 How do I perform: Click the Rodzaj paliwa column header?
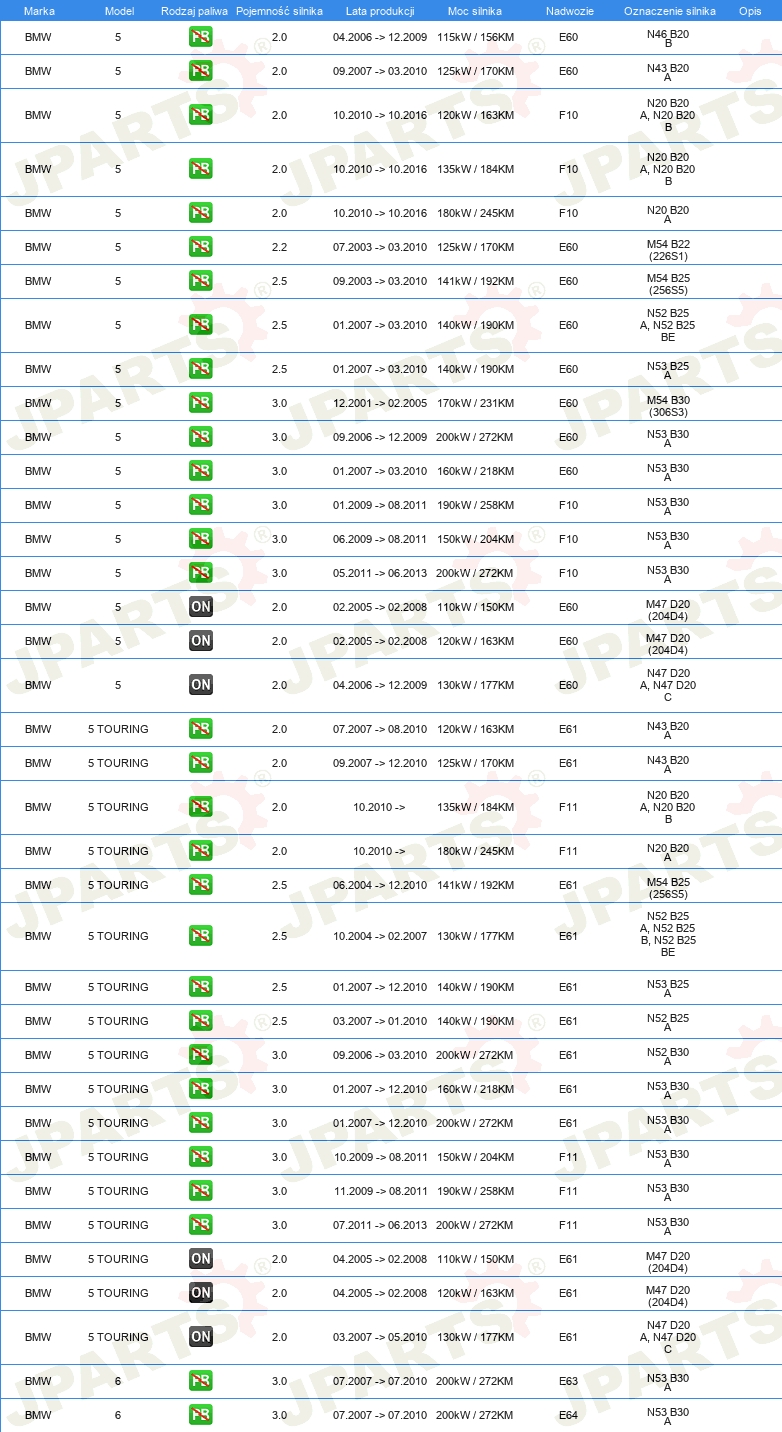(x=194, y=11)
